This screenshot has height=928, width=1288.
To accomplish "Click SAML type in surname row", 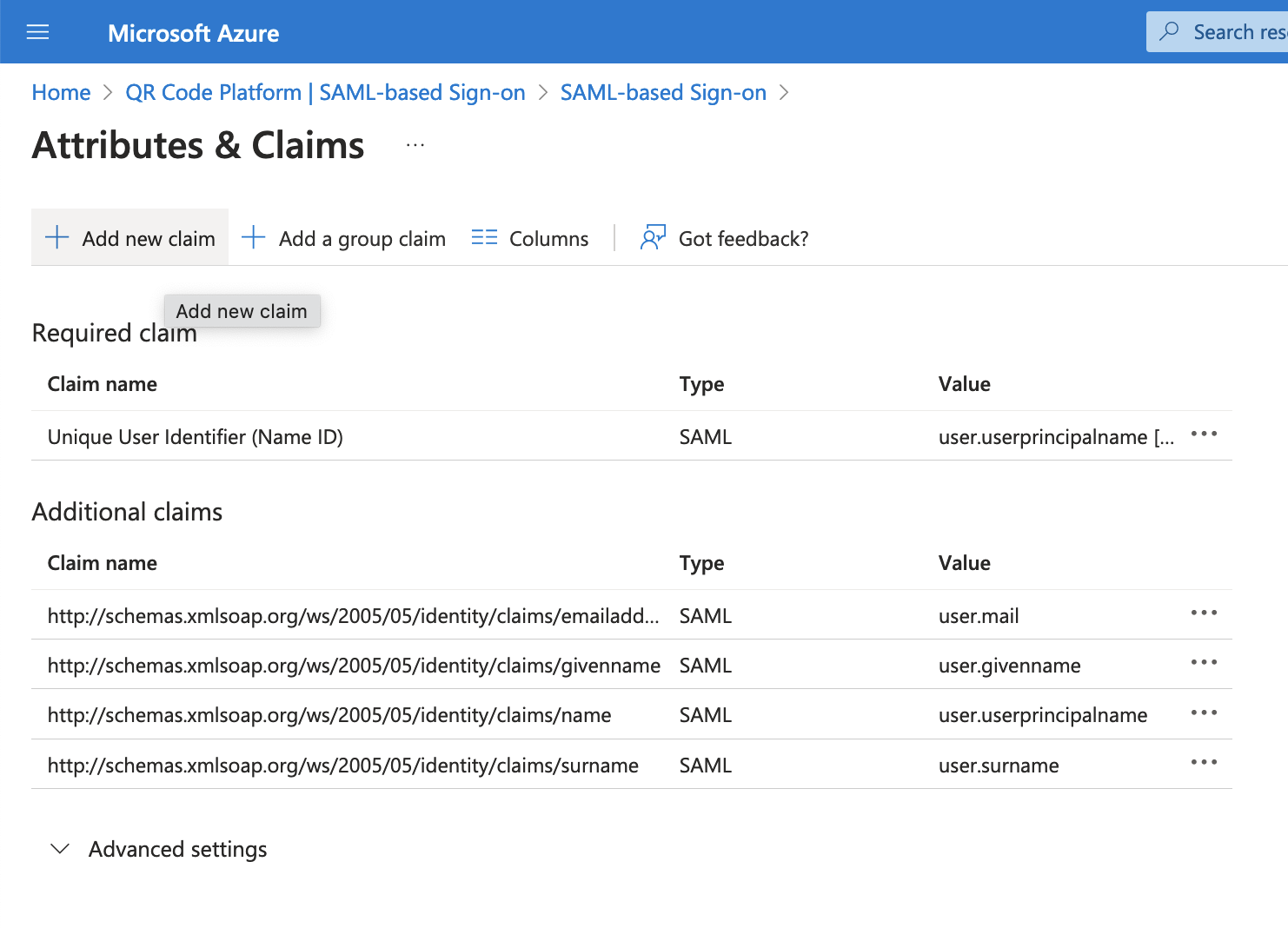I will [x=706, y=766].
